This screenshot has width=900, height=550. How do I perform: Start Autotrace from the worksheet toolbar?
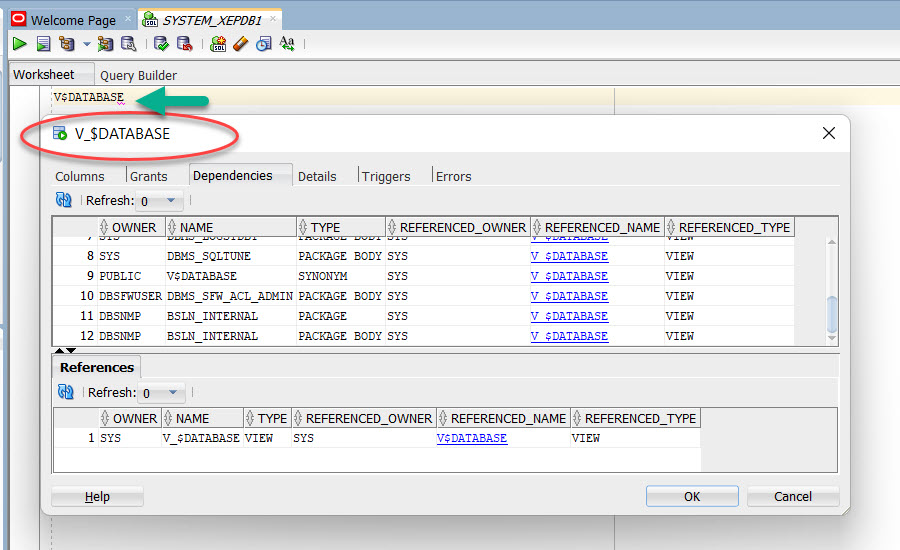[x=105, y=44]
